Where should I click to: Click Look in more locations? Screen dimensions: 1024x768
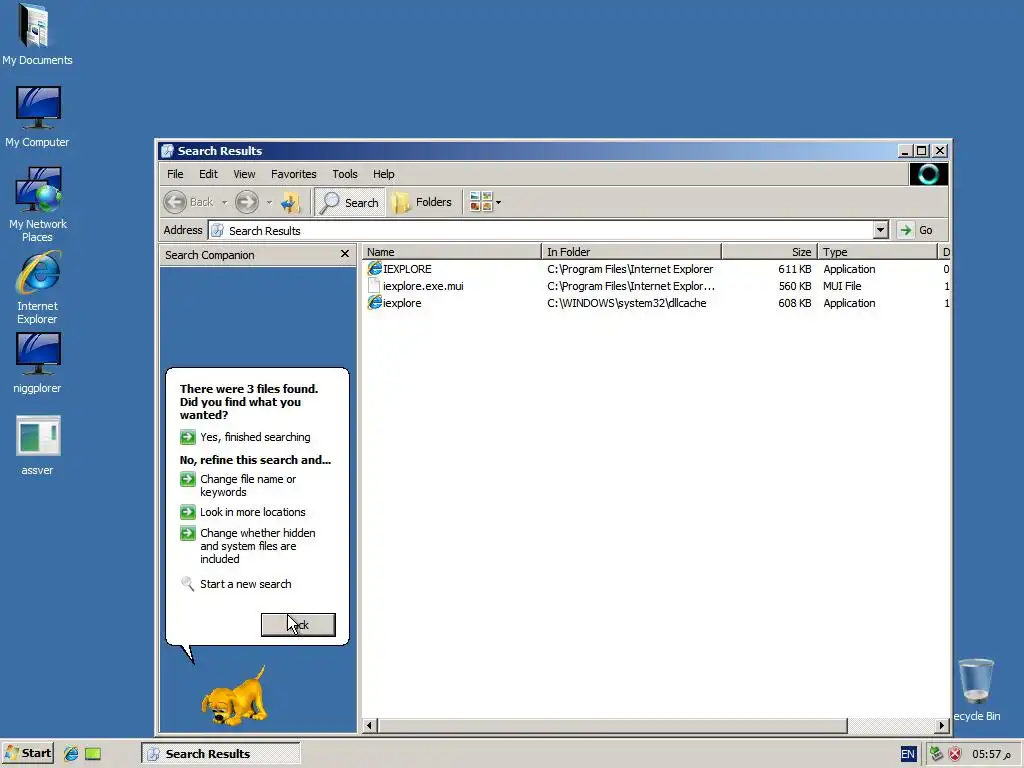pyautogui.click(x=243, y=512)
